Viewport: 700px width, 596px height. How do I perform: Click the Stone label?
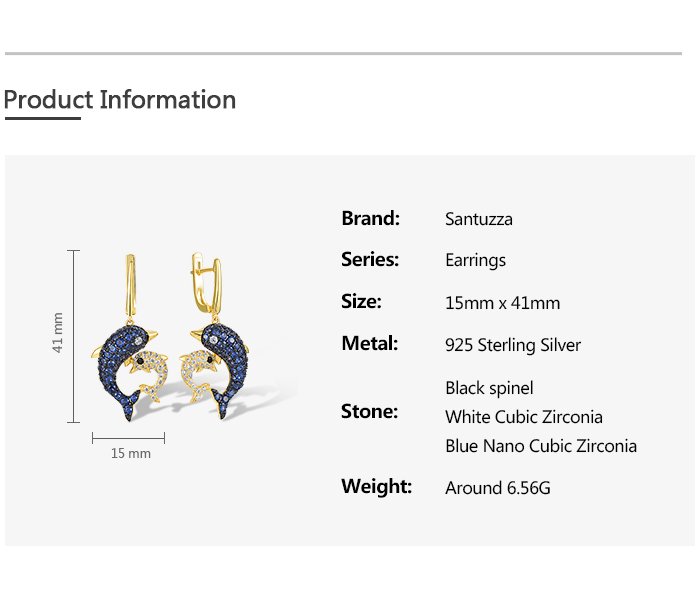click(x=369, y=412)
